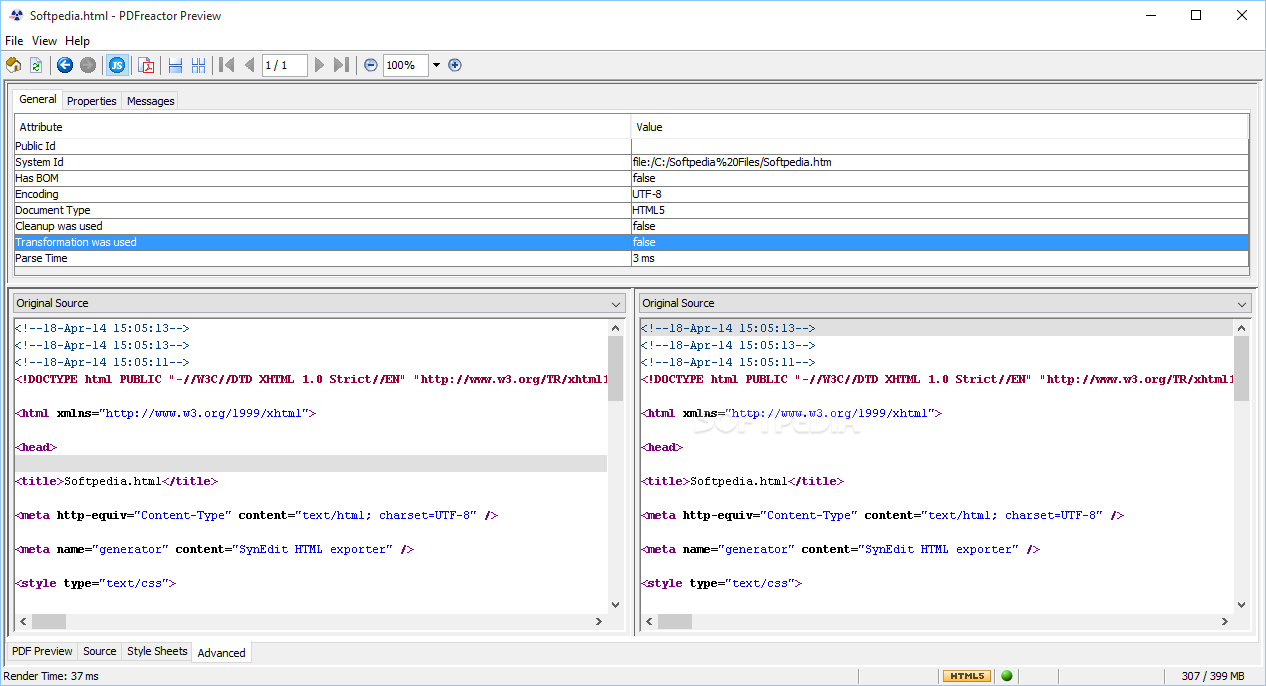Select the Has BOM row
The image size is (1266, 686).
632,178
